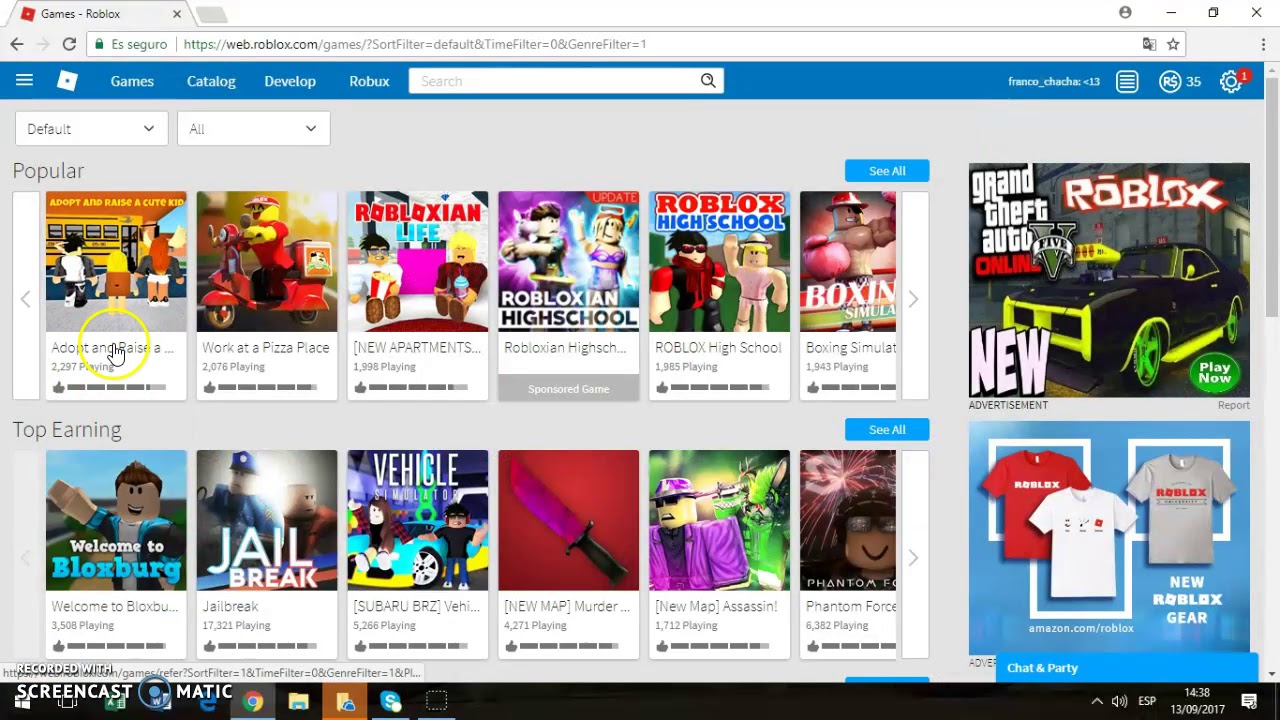The height and width of the screenshot is (720, 1280).
Task: Open Vehicle Simulator game thumbnail
Action: [418, 520]
